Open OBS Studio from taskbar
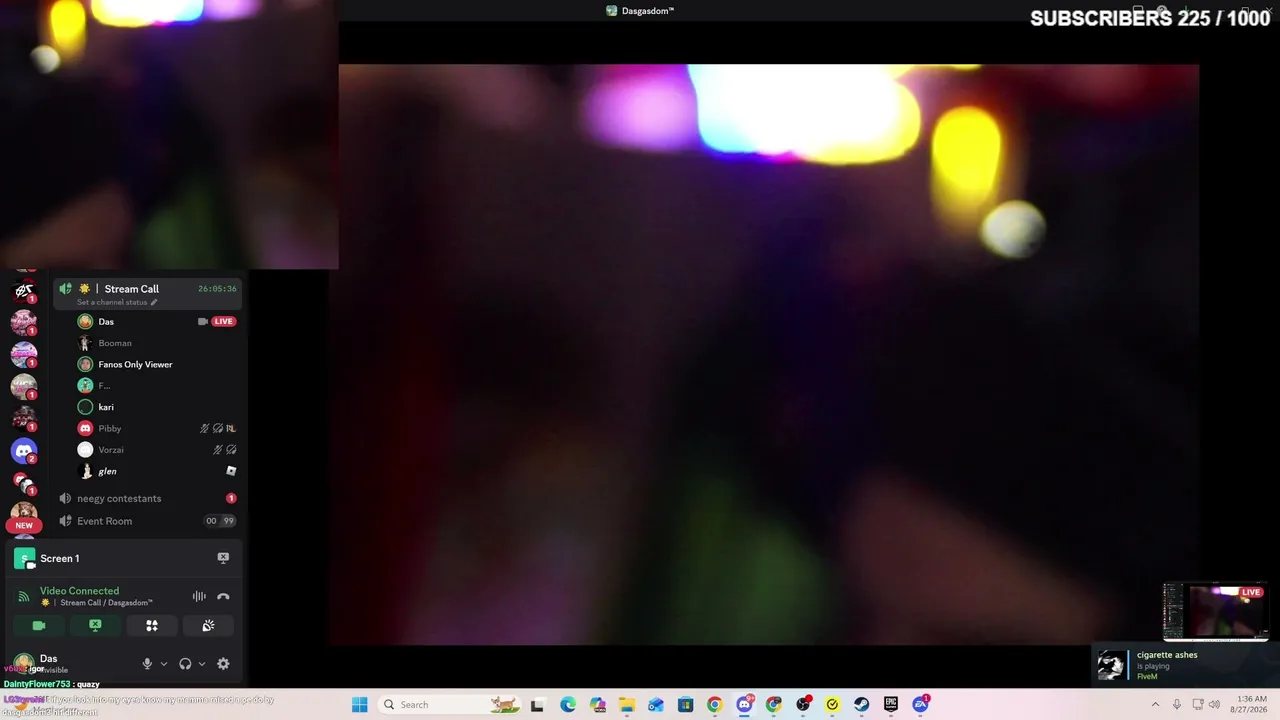 pyautogui.click(x=803, y=704)
